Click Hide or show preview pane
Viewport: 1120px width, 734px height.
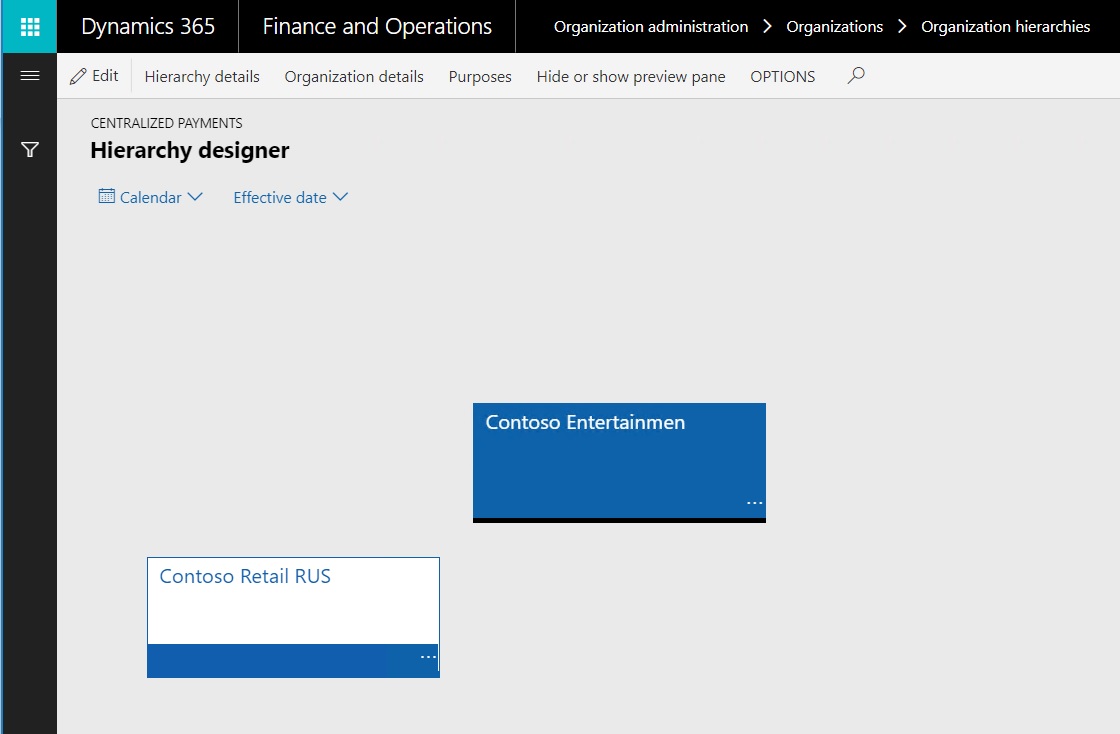coord(631,76)
